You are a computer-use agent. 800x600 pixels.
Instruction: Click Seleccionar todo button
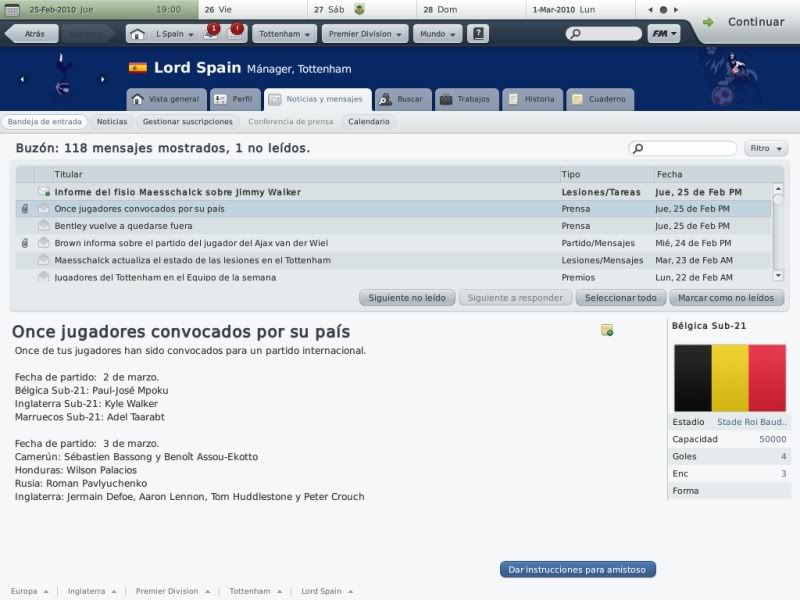click(x=620, y=297)
